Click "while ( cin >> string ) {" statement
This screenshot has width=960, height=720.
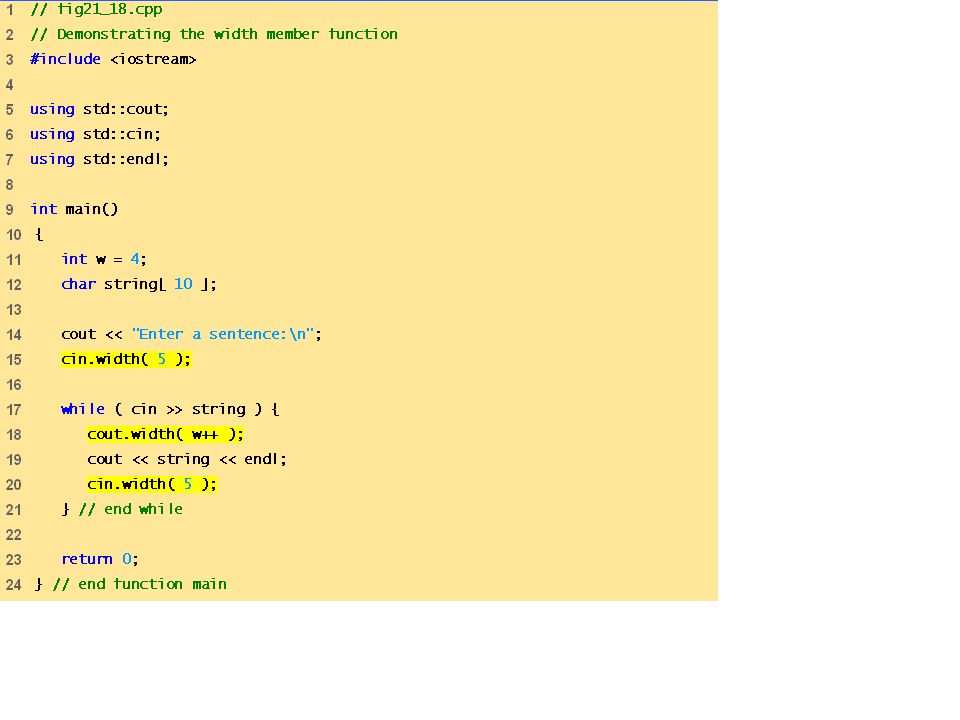click(170, 409)
